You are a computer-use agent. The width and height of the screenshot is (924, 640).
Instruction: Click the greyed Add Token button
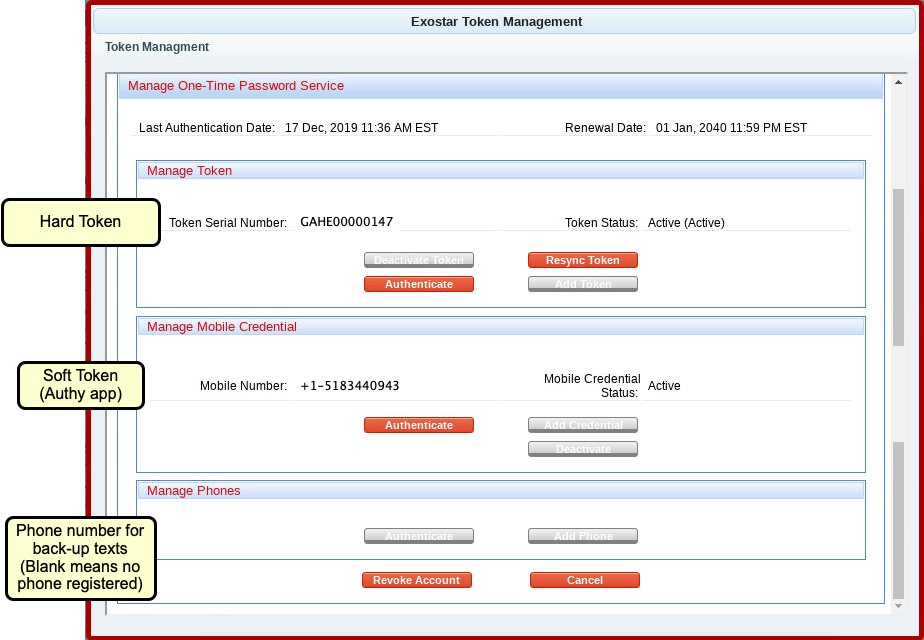pyautogui.click(x=582, y=284)
